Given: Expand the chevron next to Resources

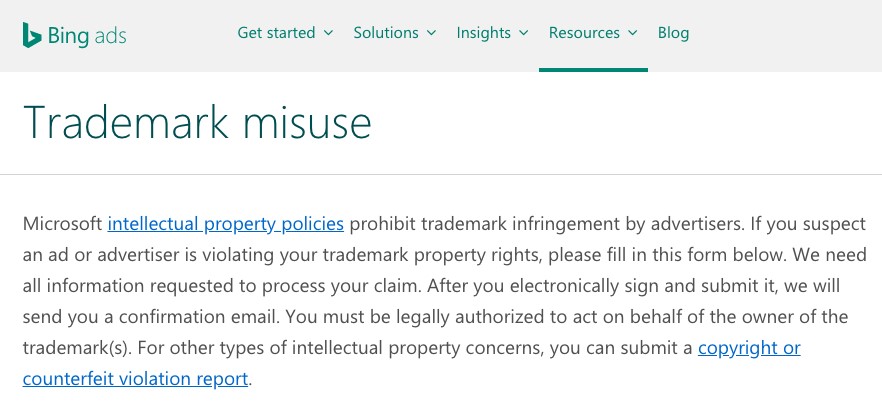Looking at the screenshot, I should coord(633,33).
